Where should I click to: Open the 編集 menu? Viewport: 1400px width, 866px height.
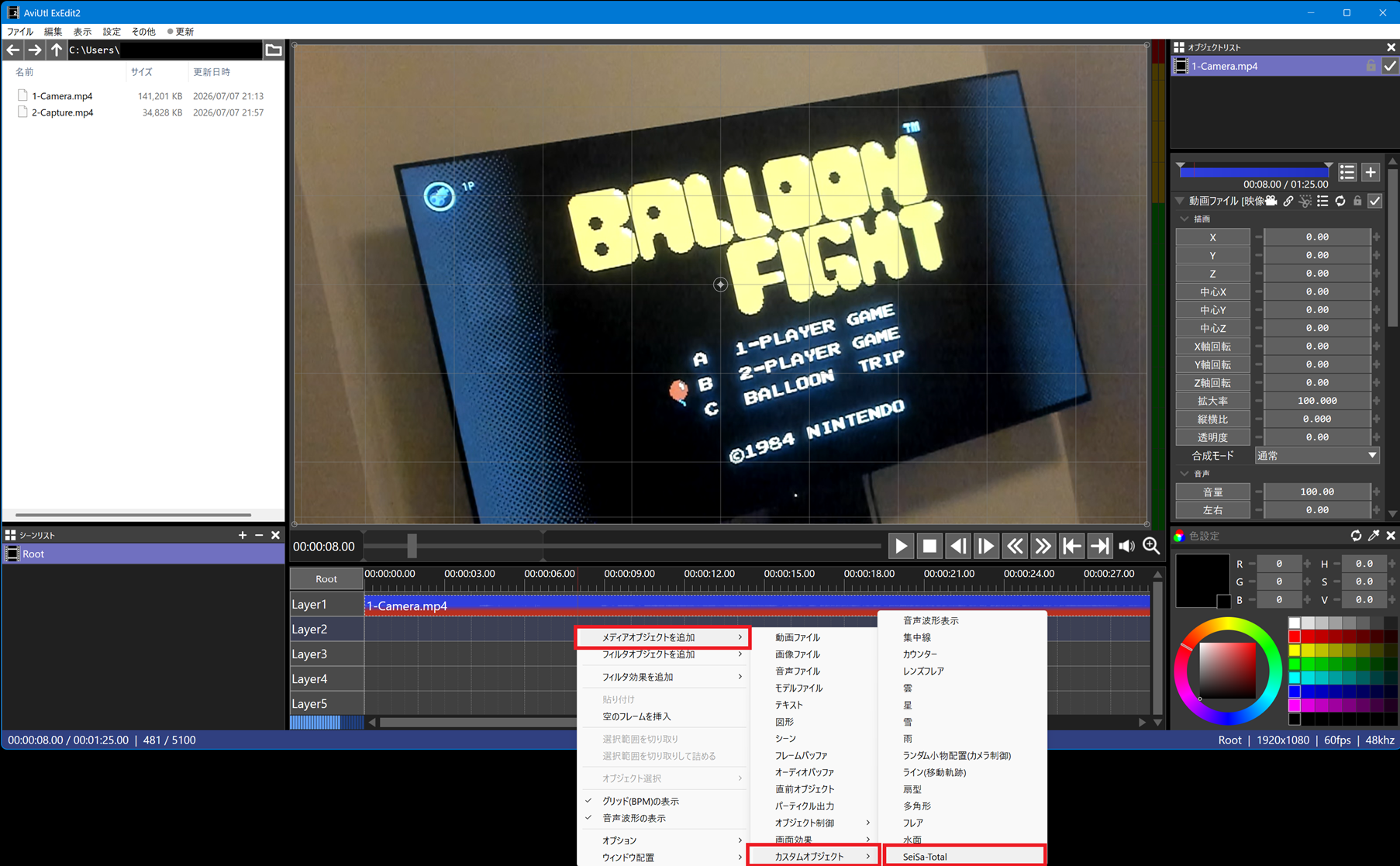pos(53,32)
